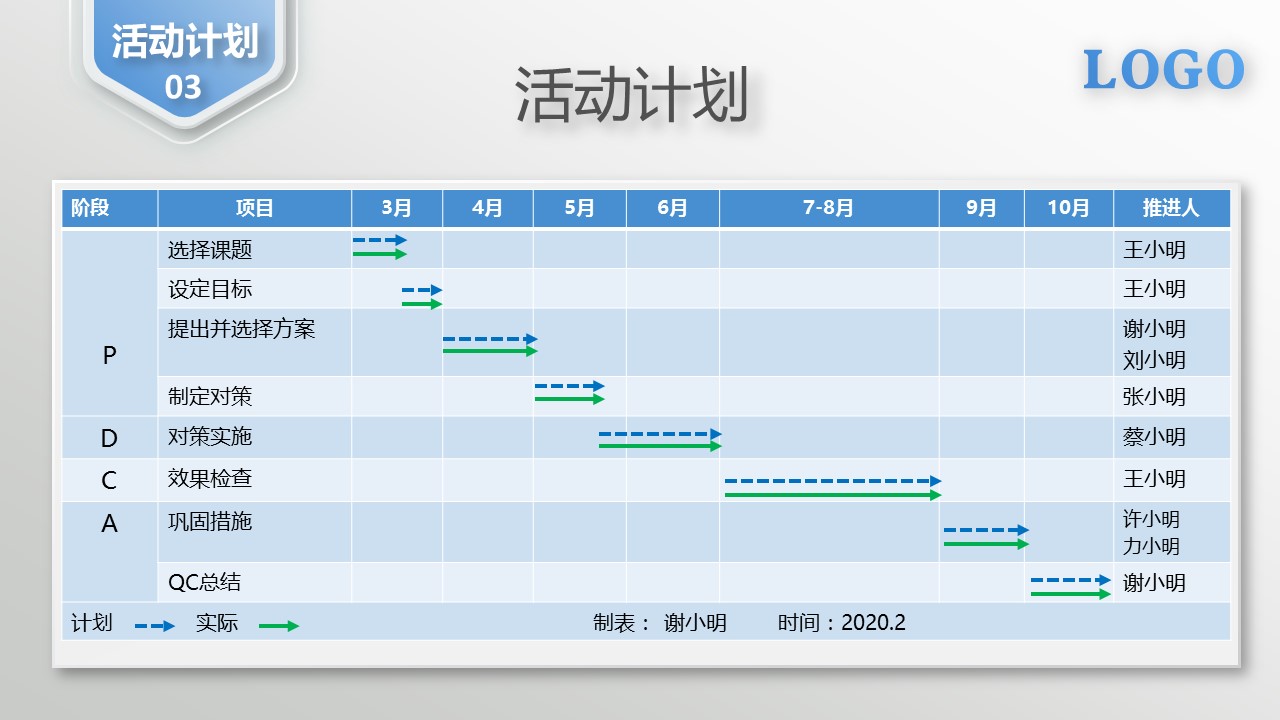Select the dashed blue arrow in the 巩固措施 row
The width and height of the screenshot is (1280, 720).
(x=985, y=530)
